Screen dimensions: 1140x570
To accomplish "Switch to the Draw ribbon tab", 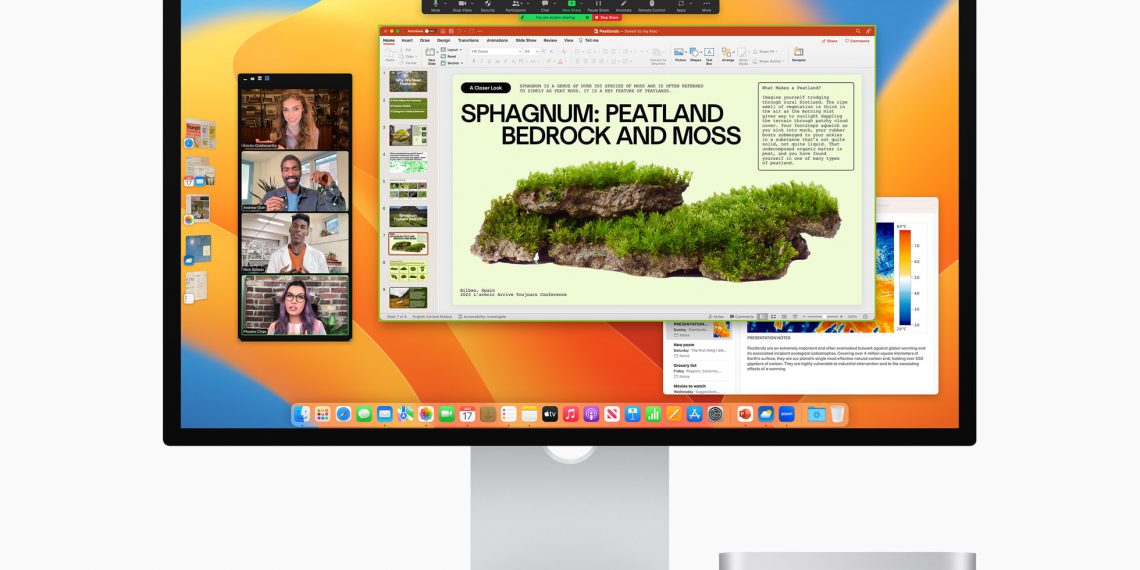I will coord(425,41).
